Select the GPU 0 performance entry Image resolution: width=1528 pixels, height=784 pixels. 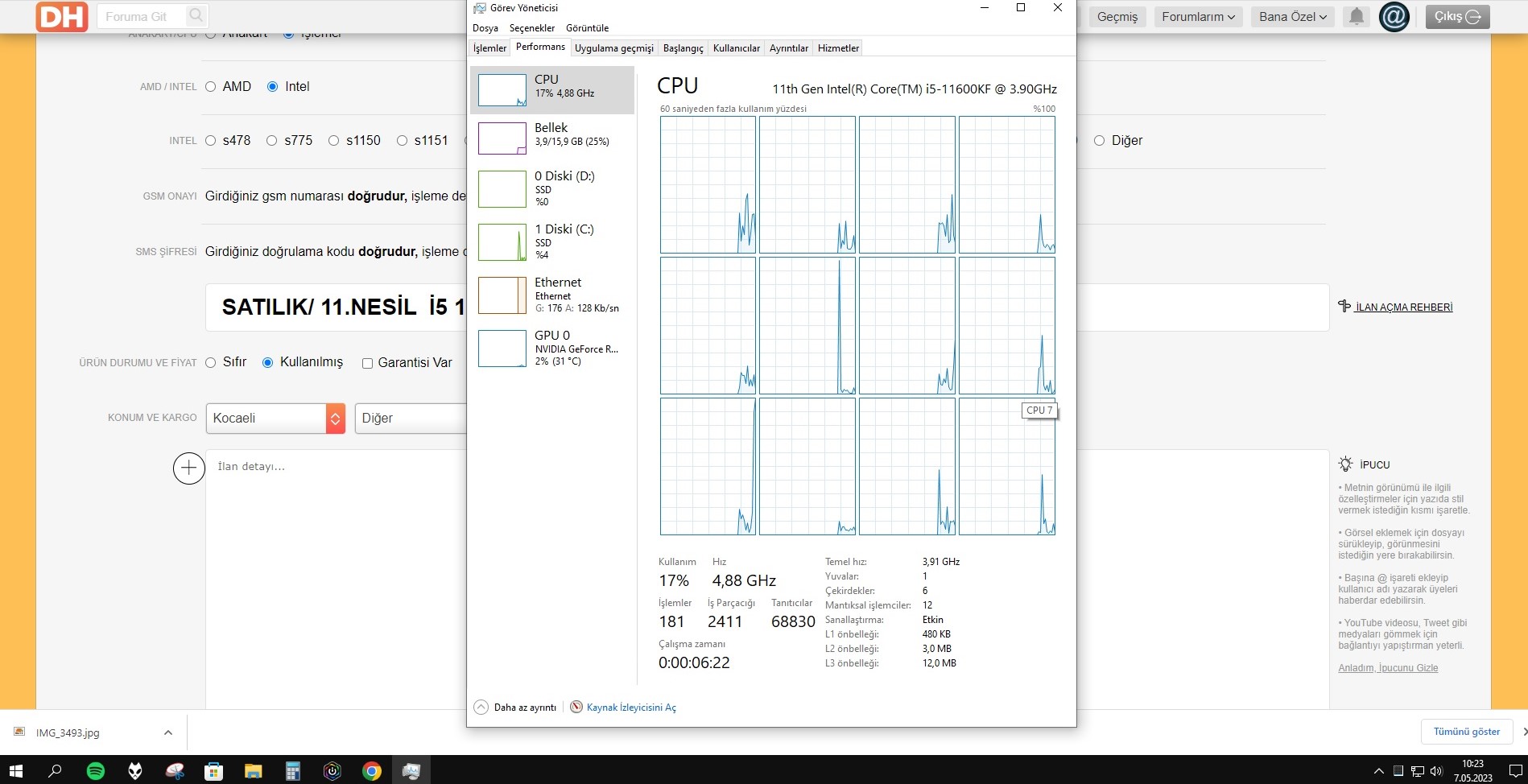coord(552,349)
